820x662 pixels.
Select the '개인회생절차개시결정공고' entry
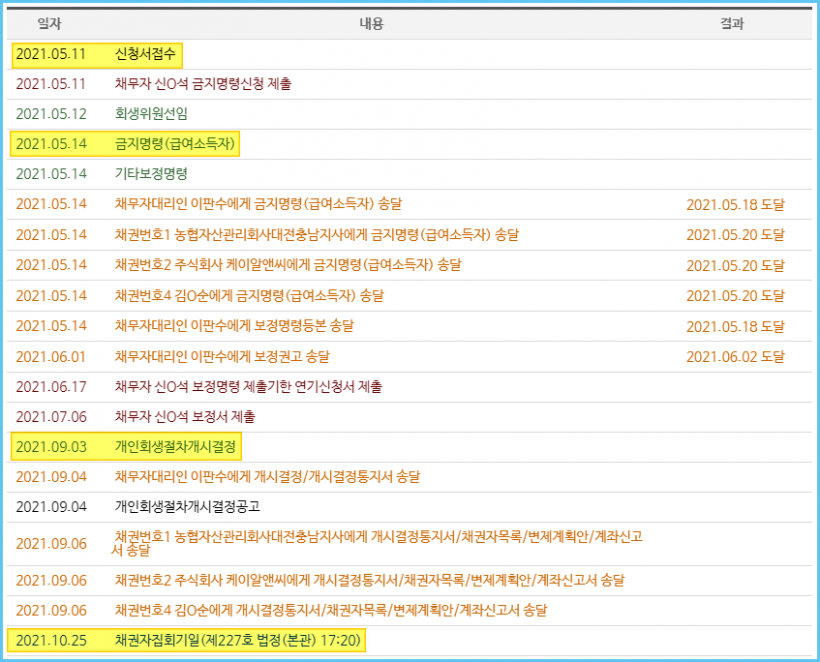click(187, 506)
